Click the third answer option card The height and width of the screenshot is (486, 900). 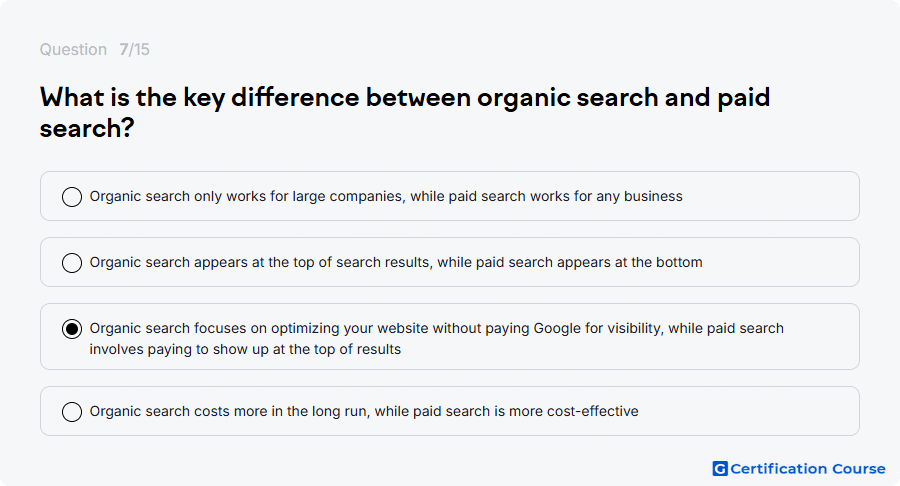(450, 337)
